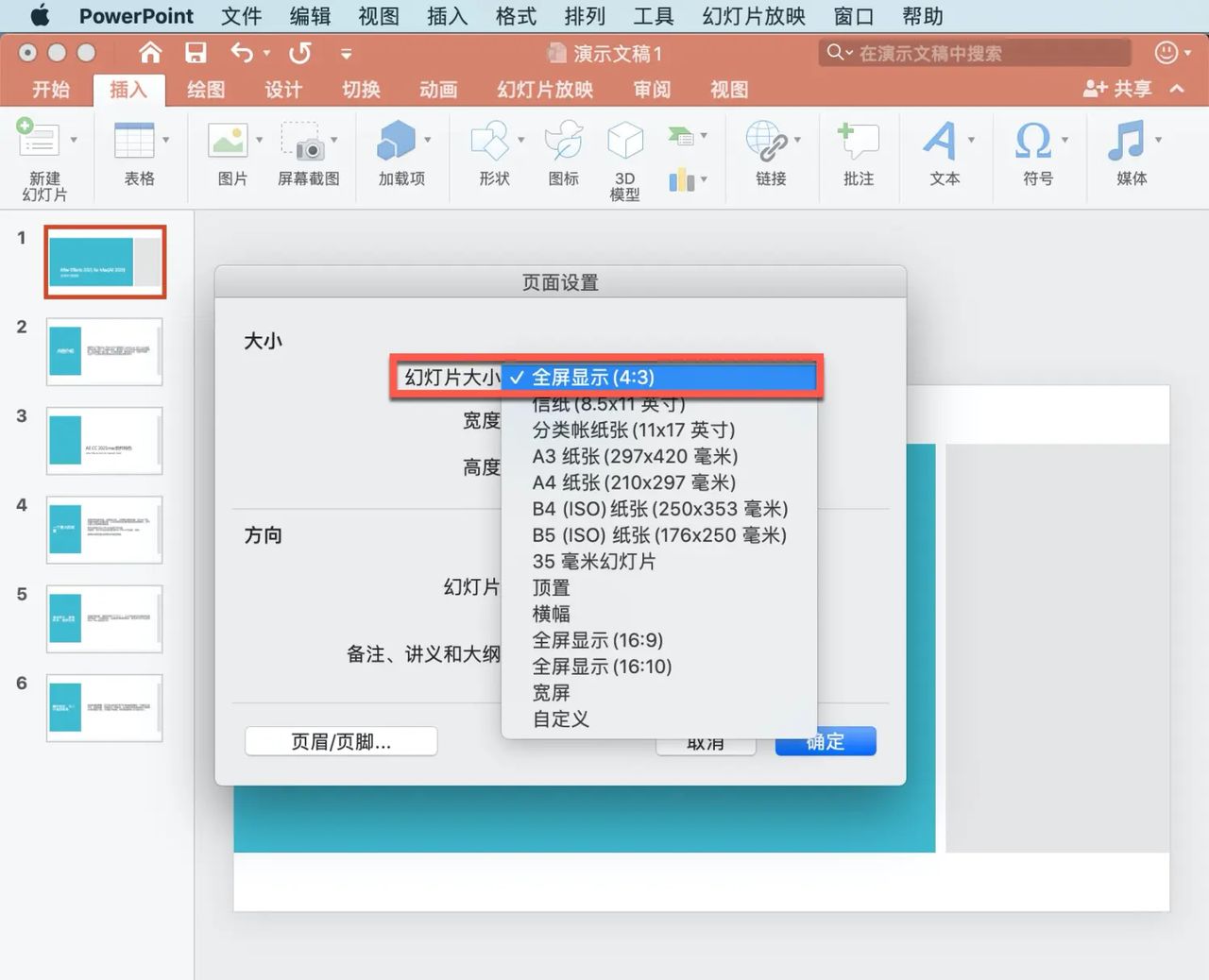Select 顶置 option in size list
Image resolution: width=1209 pixels, height=980 pixels.
659,588
